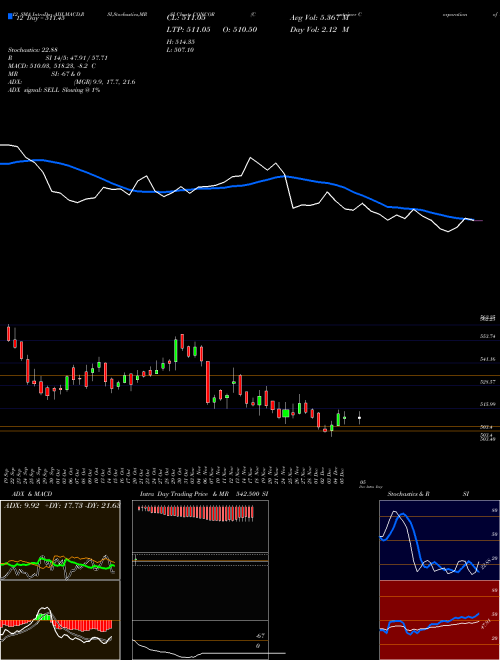500x660 pixels.
Task: Click the 'Day Vol: 2.12 M' label
Action: tap(319, 29)
